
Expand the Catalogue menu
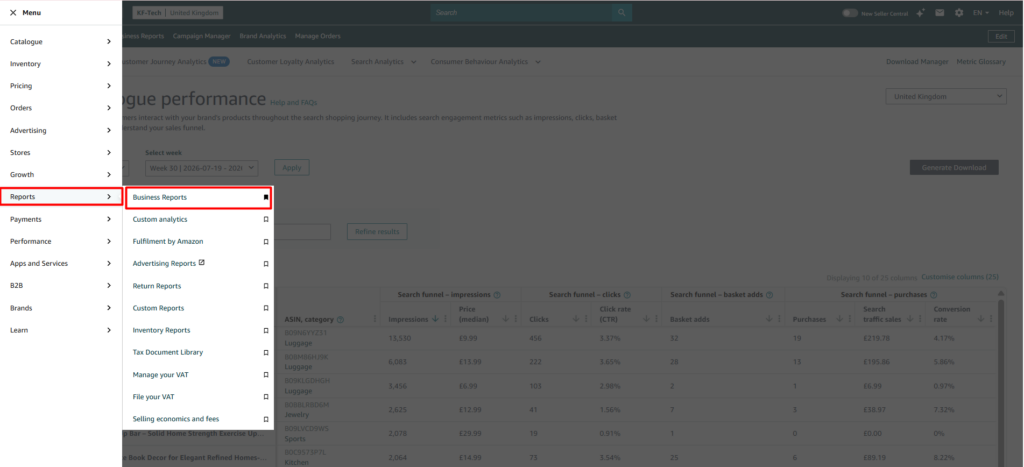(x=61, y=42)
